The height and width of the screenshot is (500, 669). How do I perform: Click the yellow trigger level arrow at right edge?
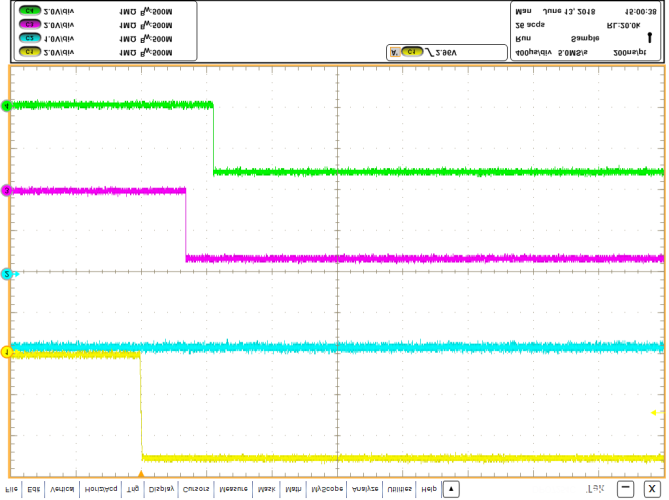click(x=656, y=412)
